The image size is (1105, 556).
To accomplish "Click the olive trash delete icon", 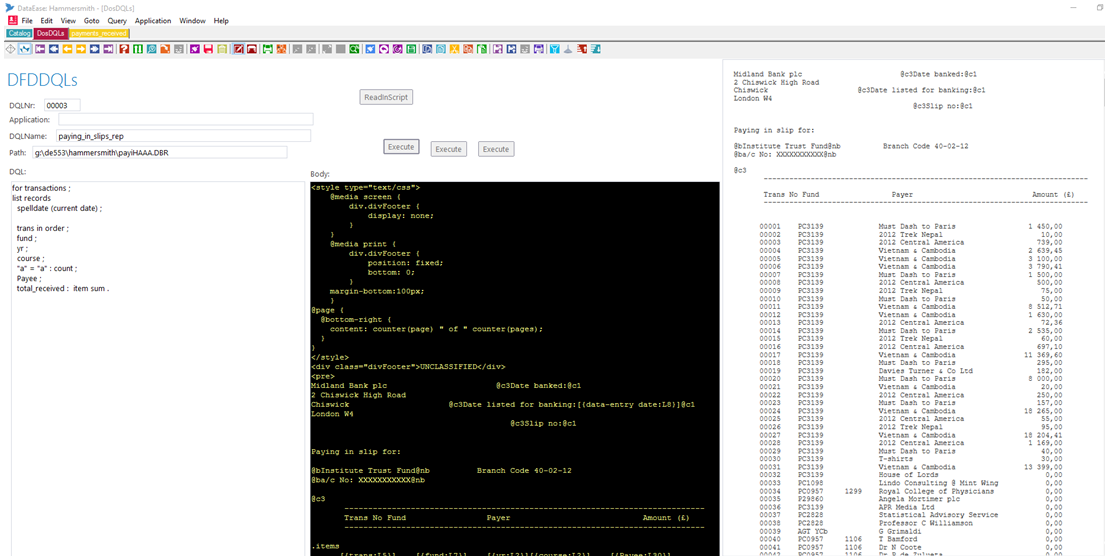I will [x=222, y=49].
